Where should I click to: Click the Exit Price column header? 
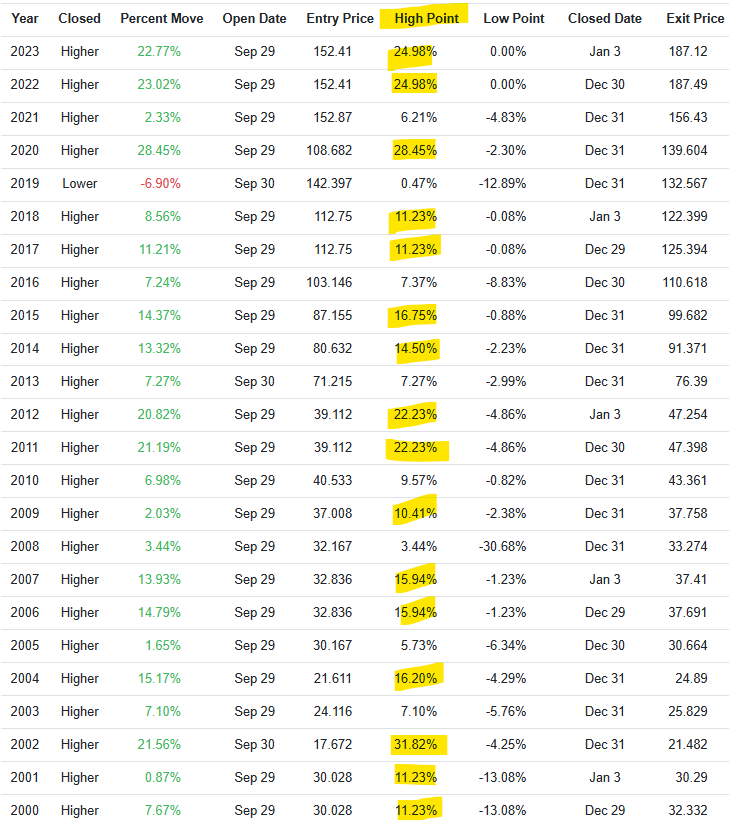(695, 18)
